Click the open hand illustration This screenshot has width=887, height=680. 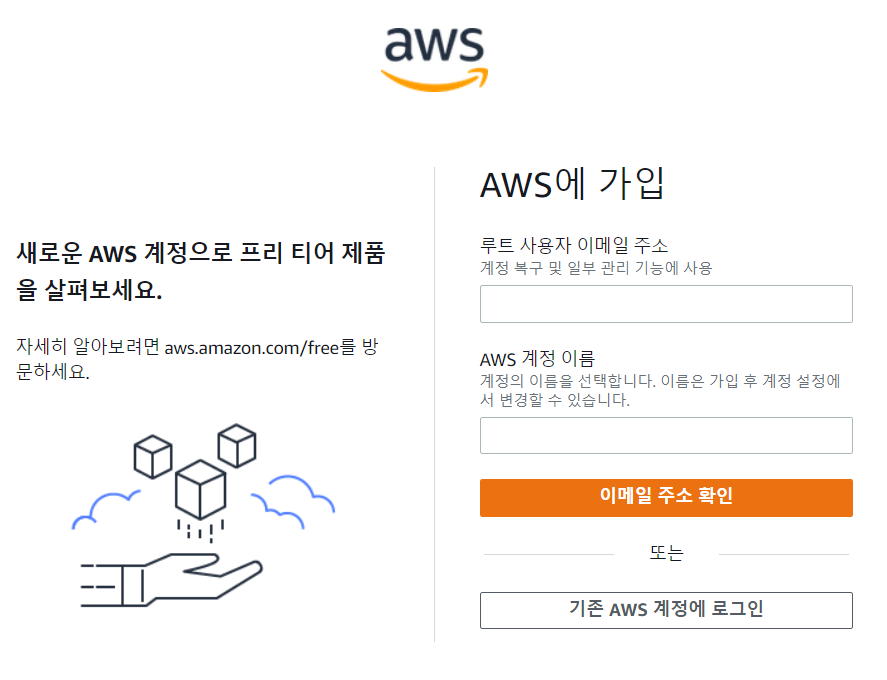(171, 580)
